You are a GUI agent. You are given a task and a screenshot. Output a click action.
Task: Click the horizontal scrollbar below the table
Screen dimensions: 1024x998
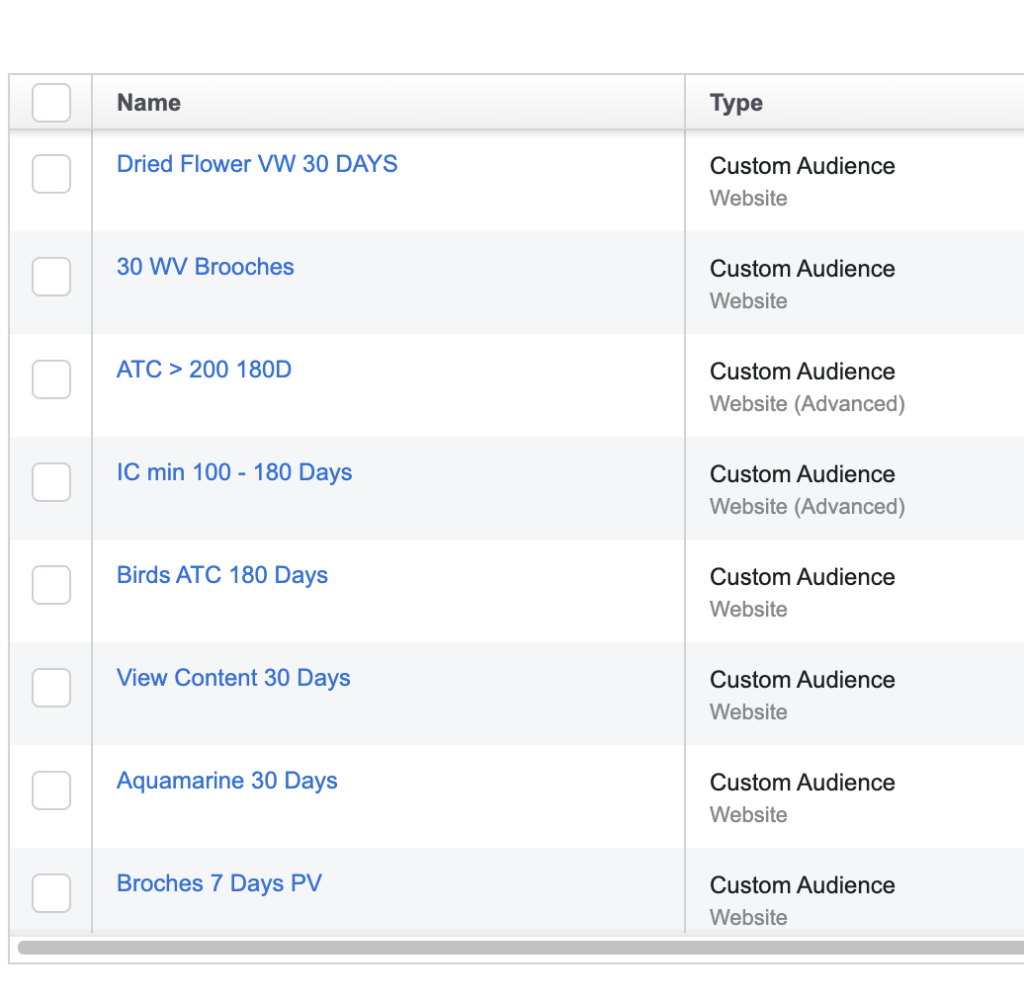pos(520,947)
